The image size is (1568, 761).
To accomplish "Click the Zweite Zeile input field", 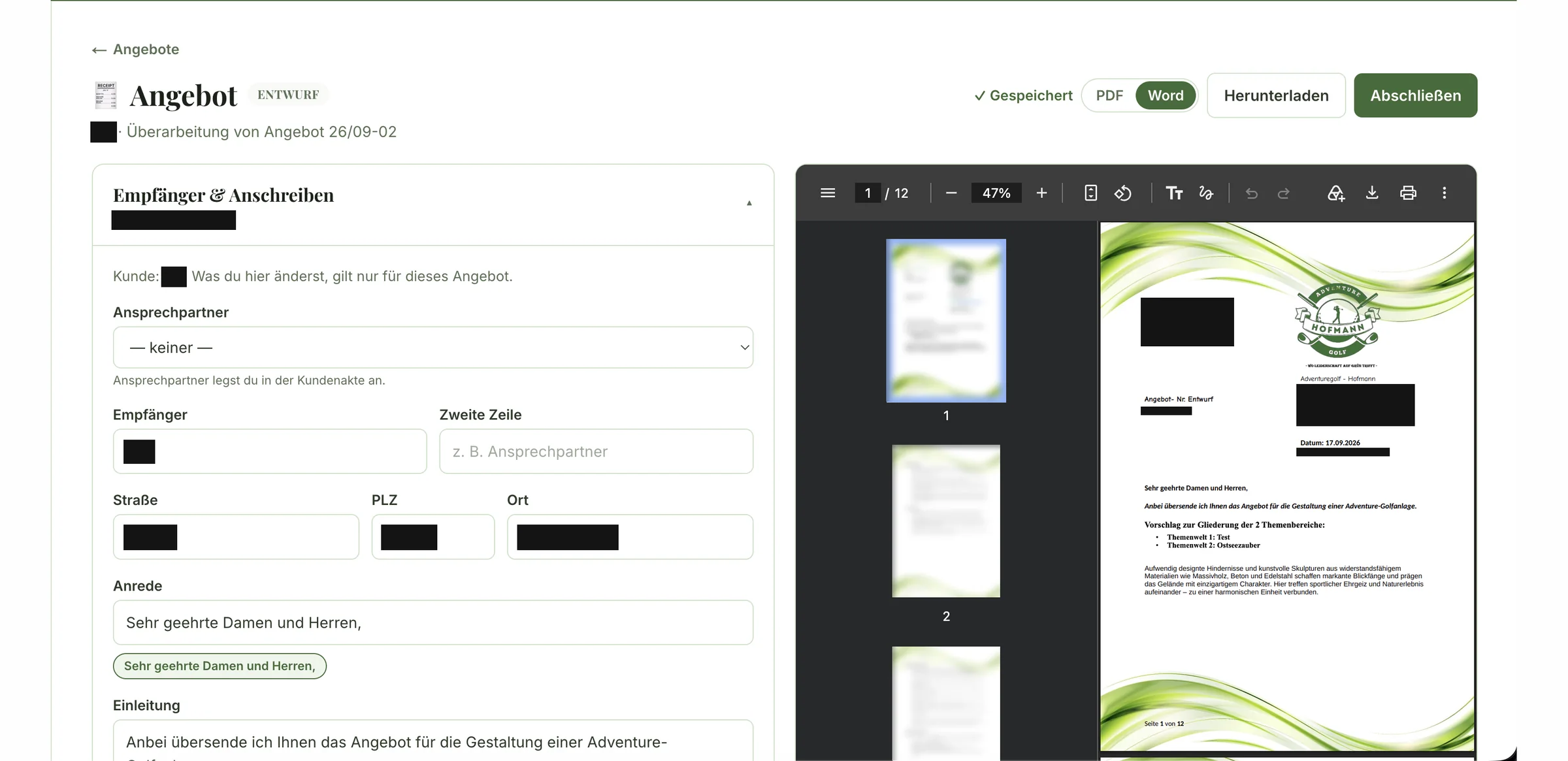I will [596, 451].
